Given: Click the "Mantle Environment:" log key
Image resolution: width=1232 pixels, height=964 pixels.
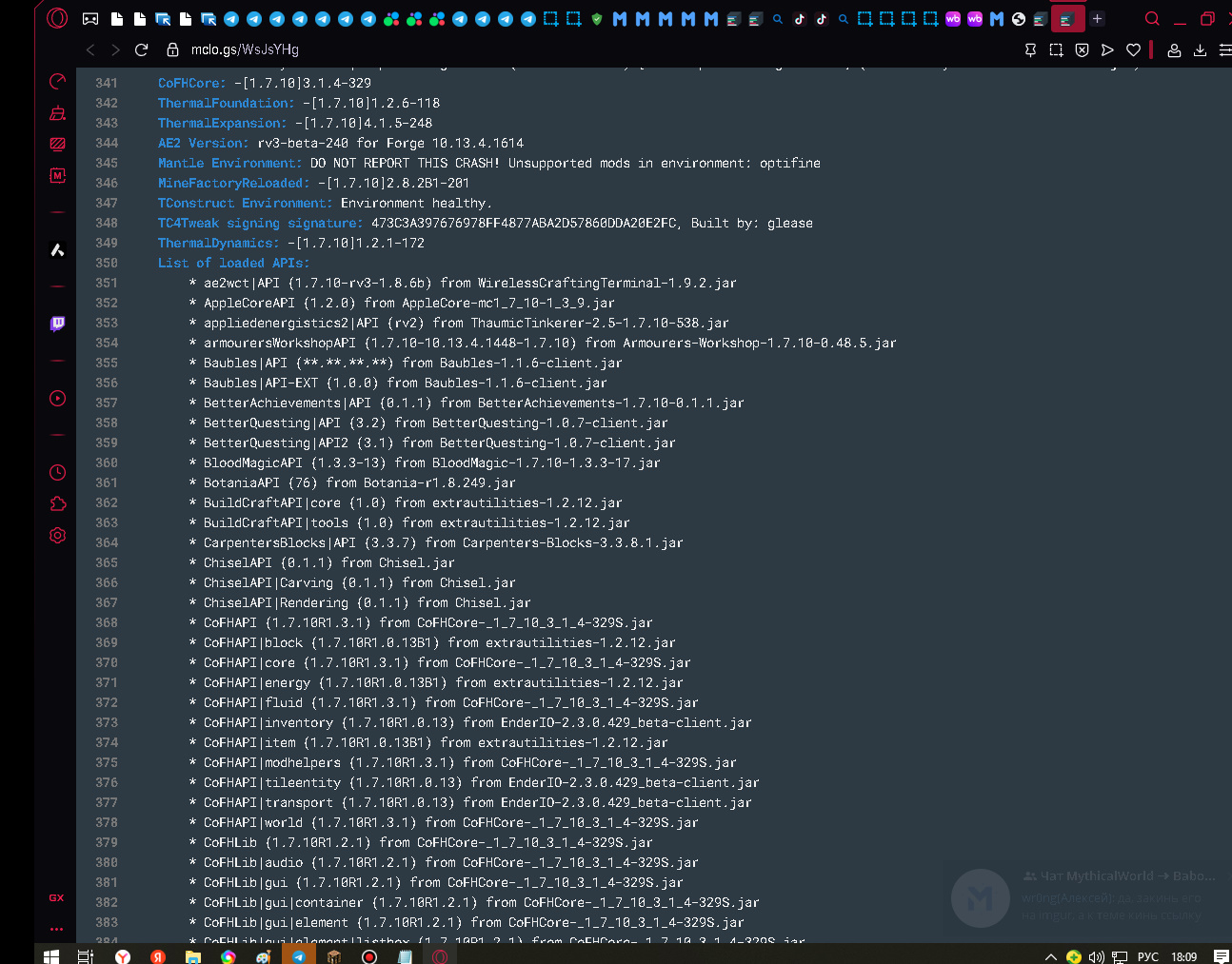Looking at the screenshot, I should click(230, 163).
